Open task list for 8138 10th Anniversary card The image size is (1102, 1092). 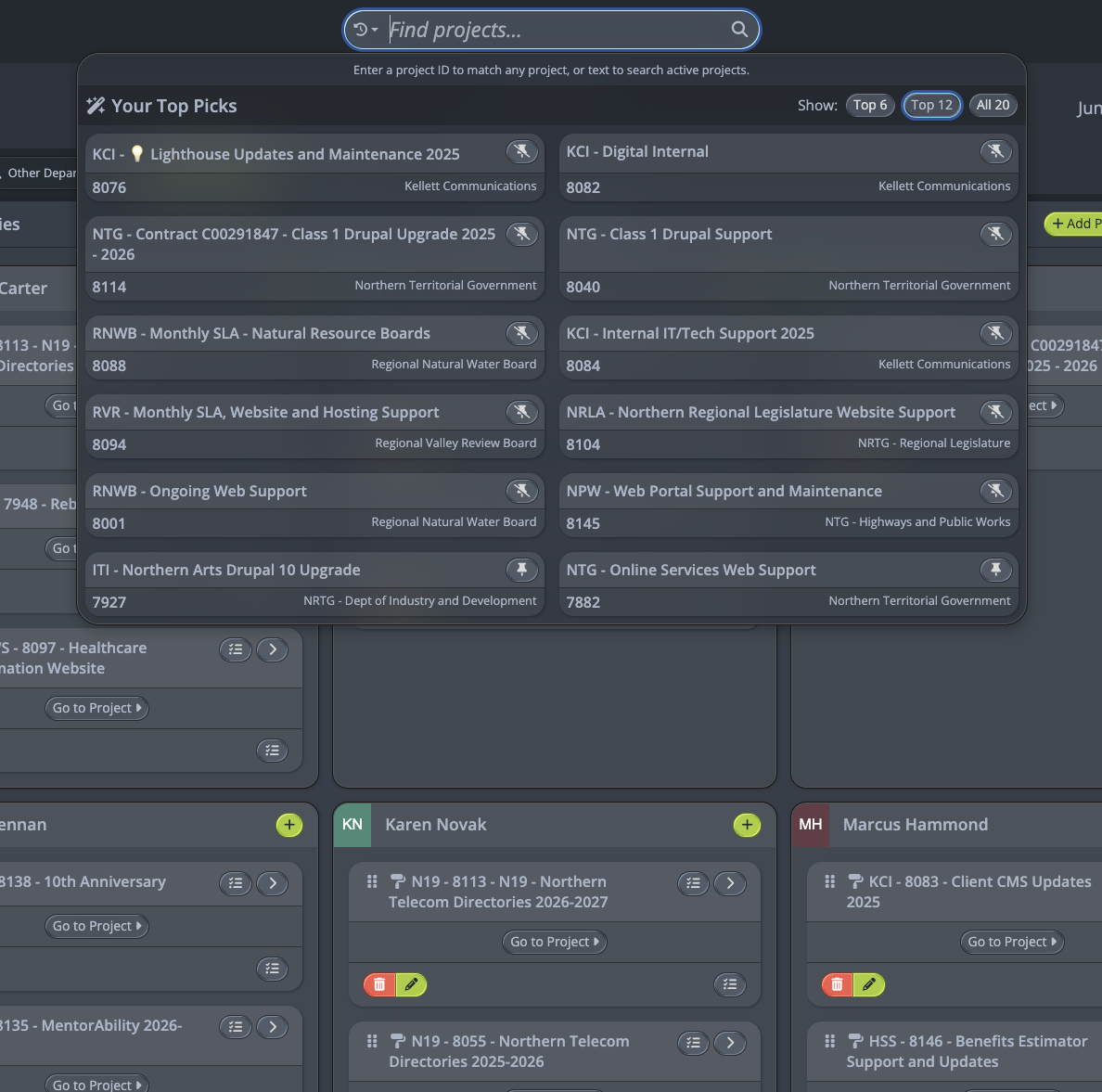coord(236,883)
